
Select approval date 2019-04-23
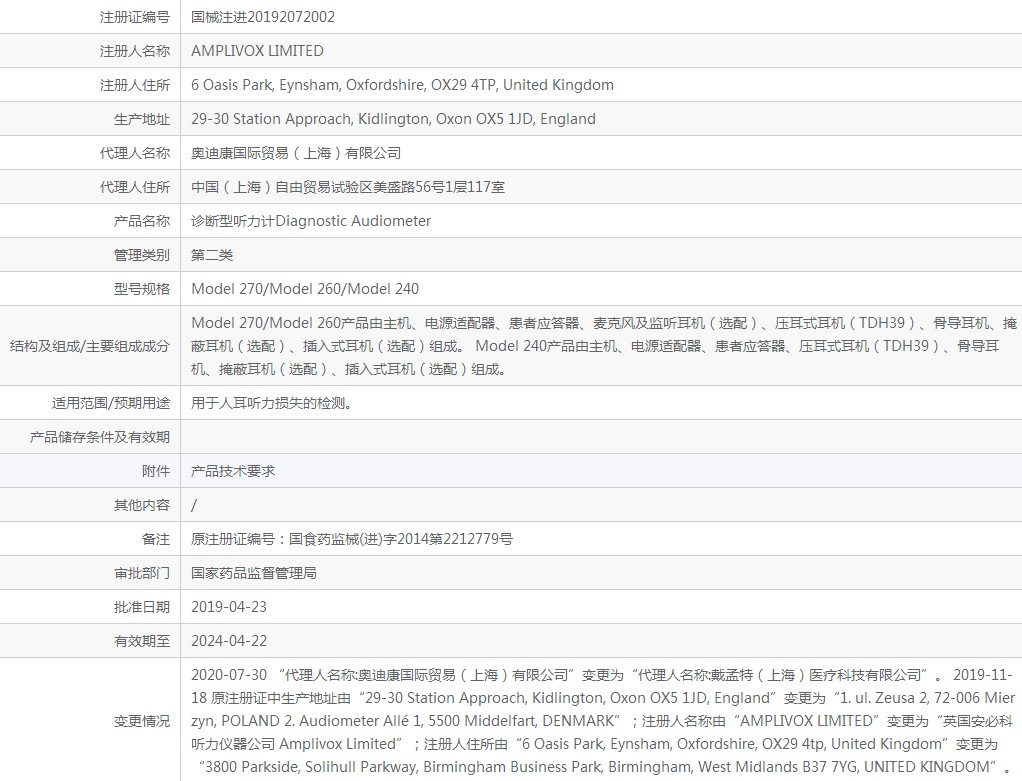point(229,607)
